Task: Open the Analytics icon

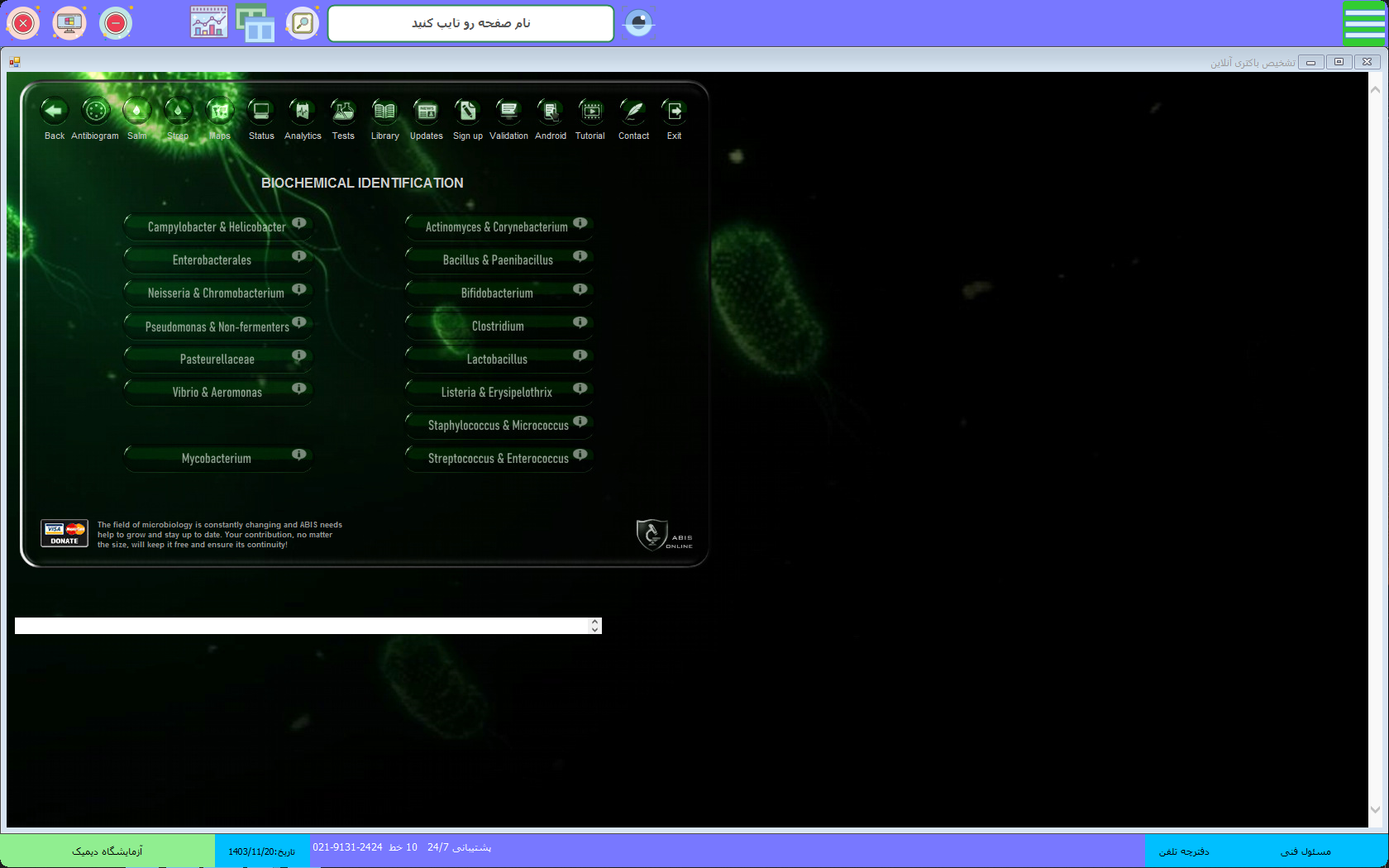Action: [303, 112]
